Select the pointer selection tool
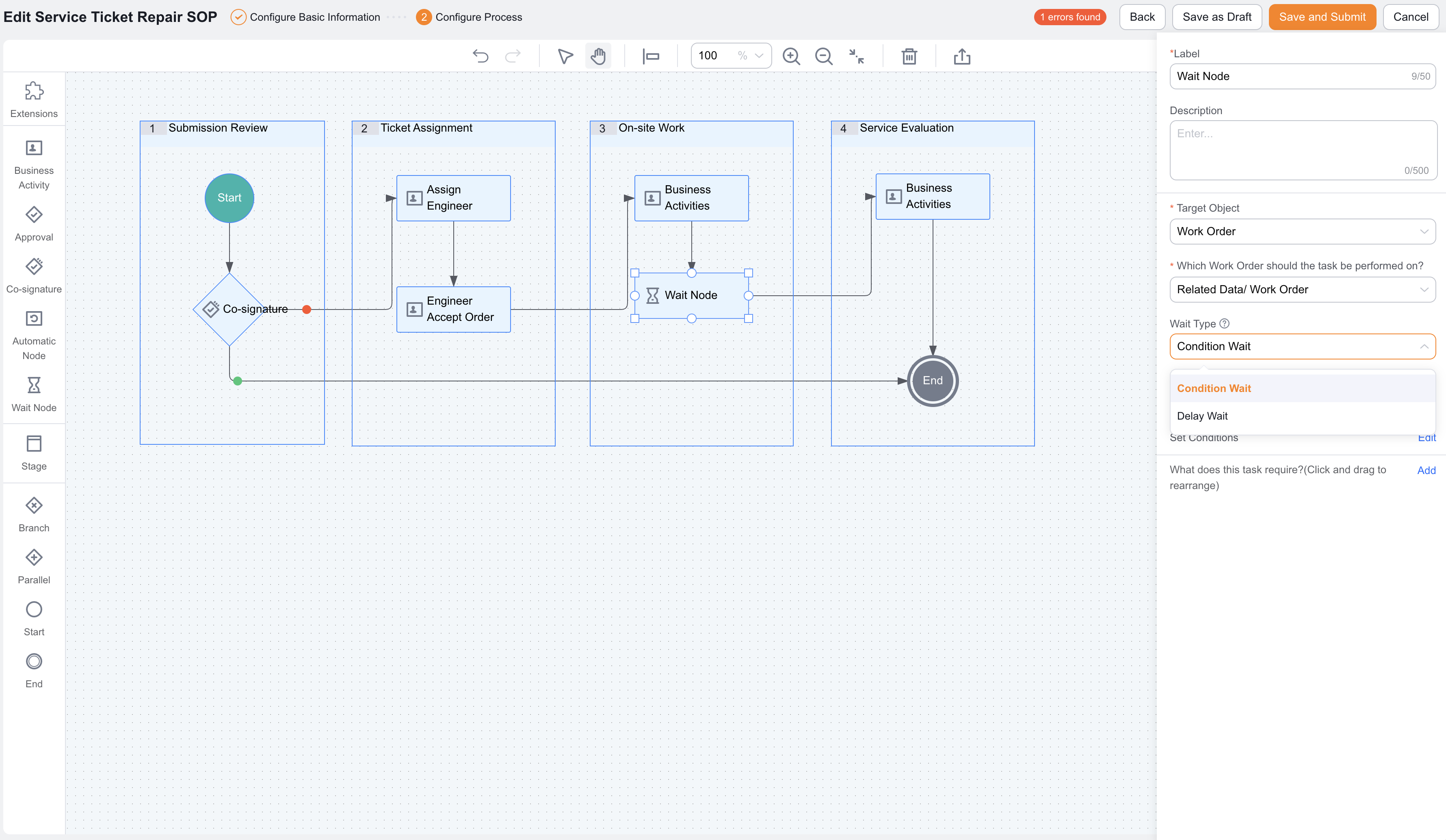The width and height of the screenshot is (1446, 840). coord(565,56)
